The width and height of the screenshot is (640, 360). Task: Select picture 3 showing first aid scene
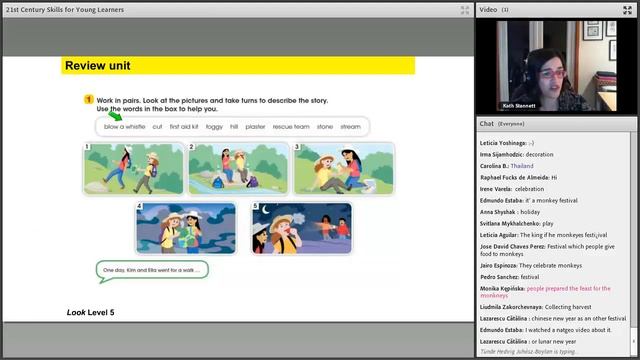344,169
